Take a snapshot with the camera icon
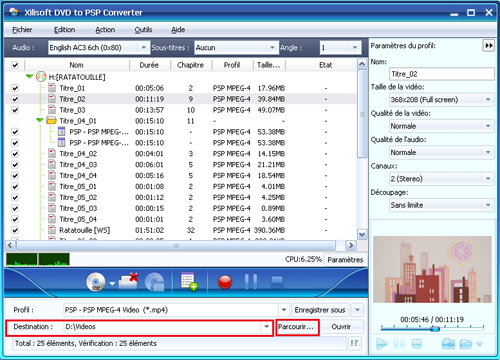Image resolution: width=500 pixels, height=360 pixels. coord(448,344)
